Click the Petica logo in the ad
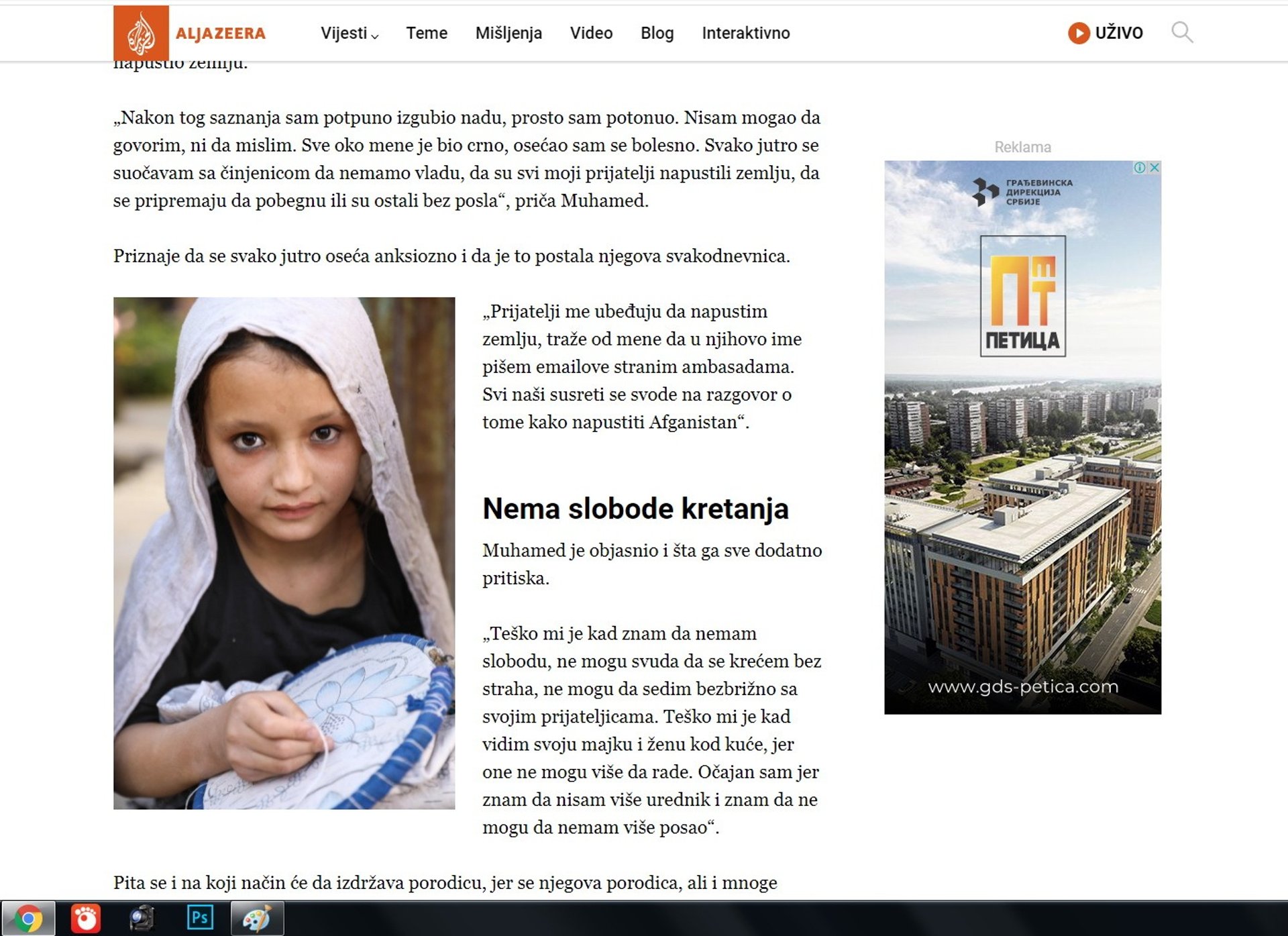 (1022, 296)
